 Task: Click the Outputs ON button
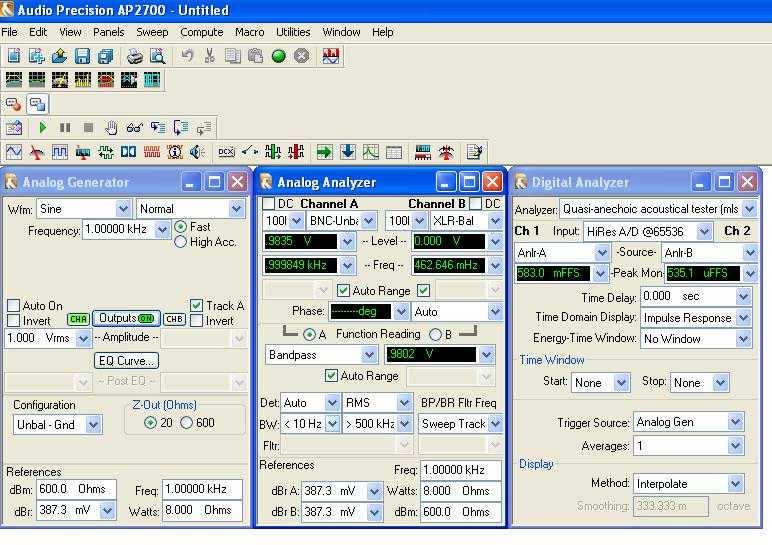coord(127,319)
